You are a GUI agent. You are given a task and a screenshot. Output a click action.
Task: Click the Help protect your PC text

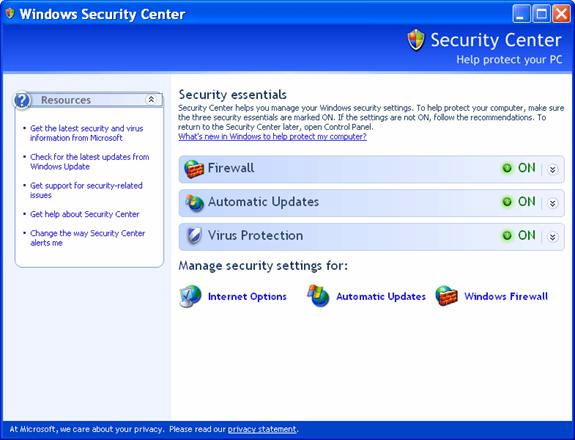click(509, 59)
